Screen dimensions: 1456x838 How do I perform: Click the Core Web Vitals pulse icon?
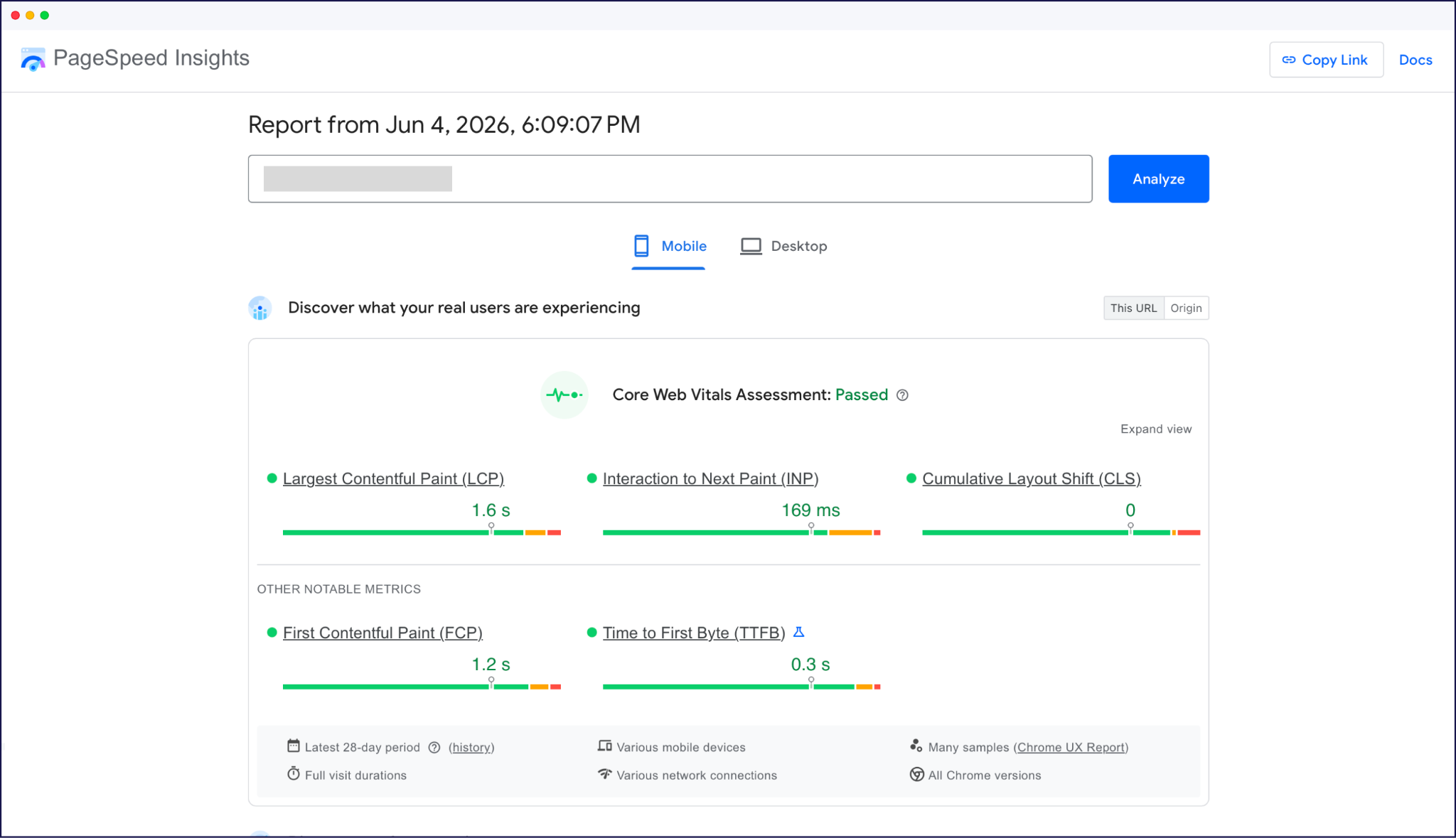(x=564, y=394)
